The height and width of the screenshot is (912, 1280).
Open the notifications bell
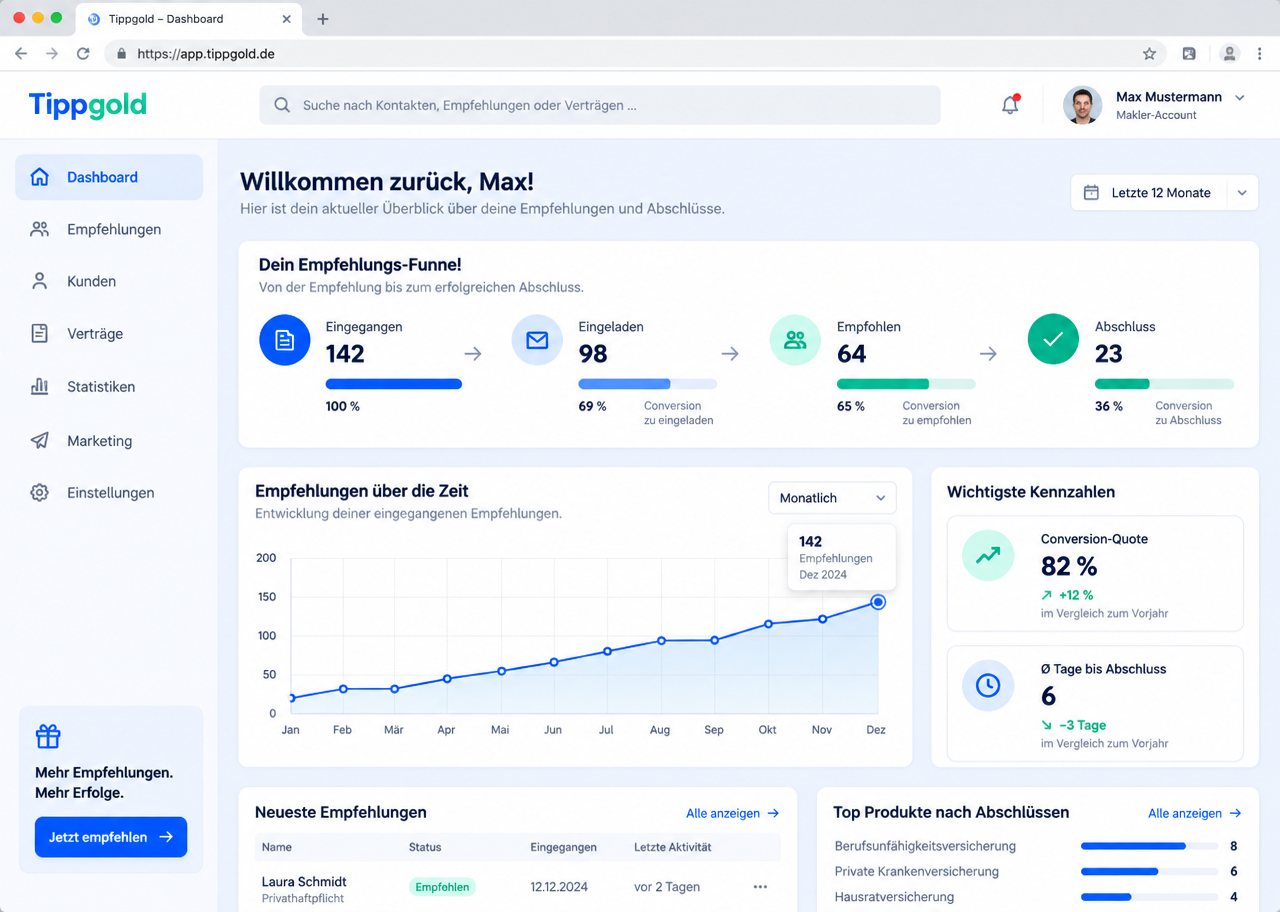point(1010,105)
